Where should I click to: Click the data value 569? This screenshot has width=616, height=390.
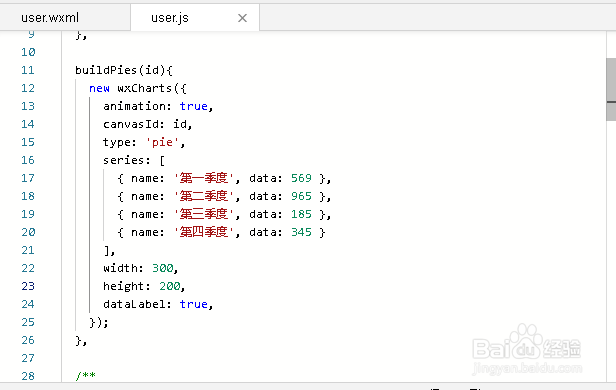click(301, 178)
